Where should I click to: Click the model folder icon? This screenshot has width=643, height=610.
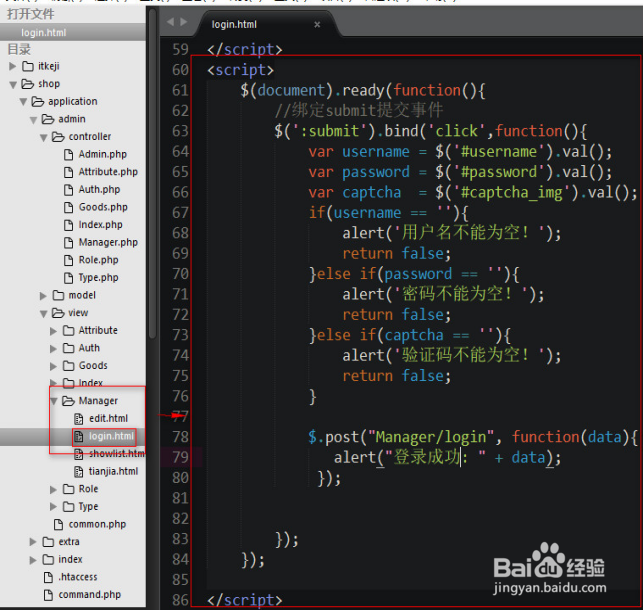pyautogui.click(x=58, y=295)
